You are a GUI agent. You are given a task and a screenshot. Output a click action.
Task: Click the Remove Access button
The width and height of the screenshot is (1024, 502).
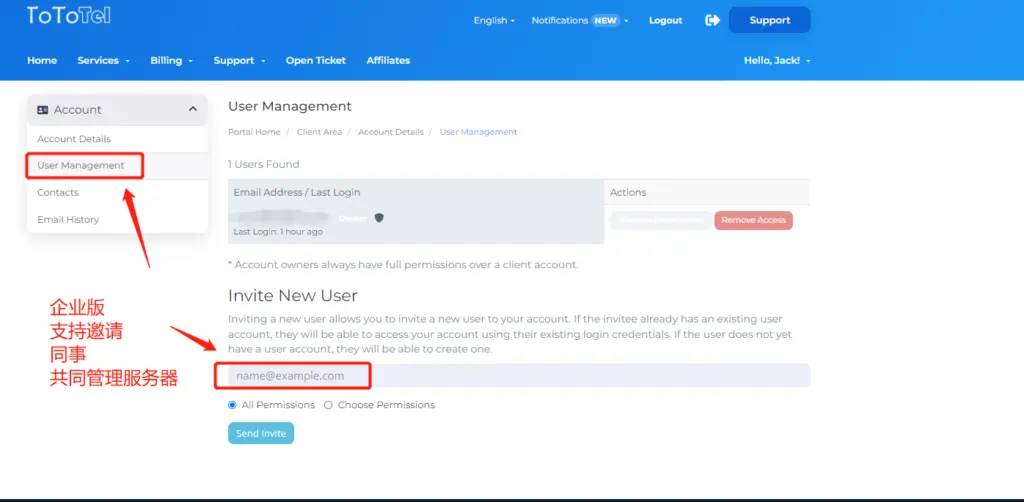pos(753,220)
